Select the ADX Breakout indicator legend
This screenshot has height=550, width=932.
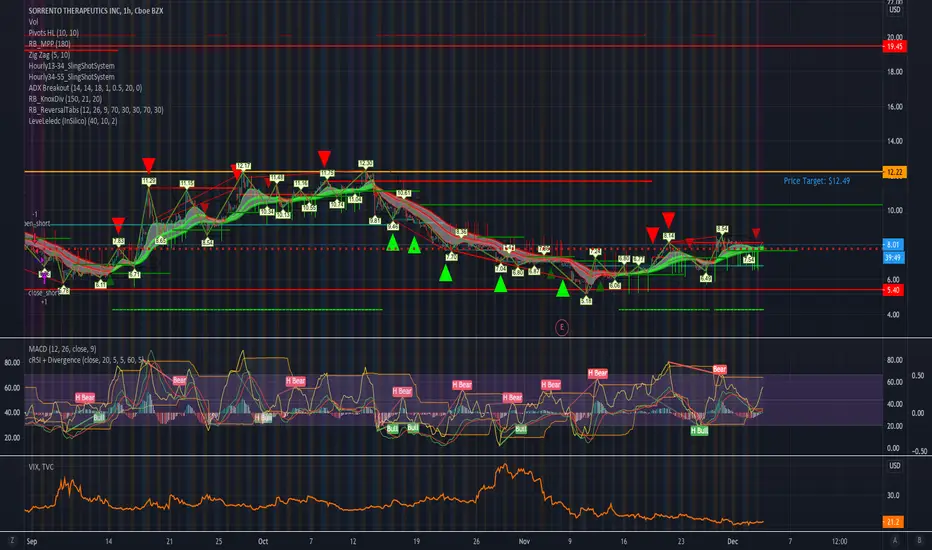85,88
